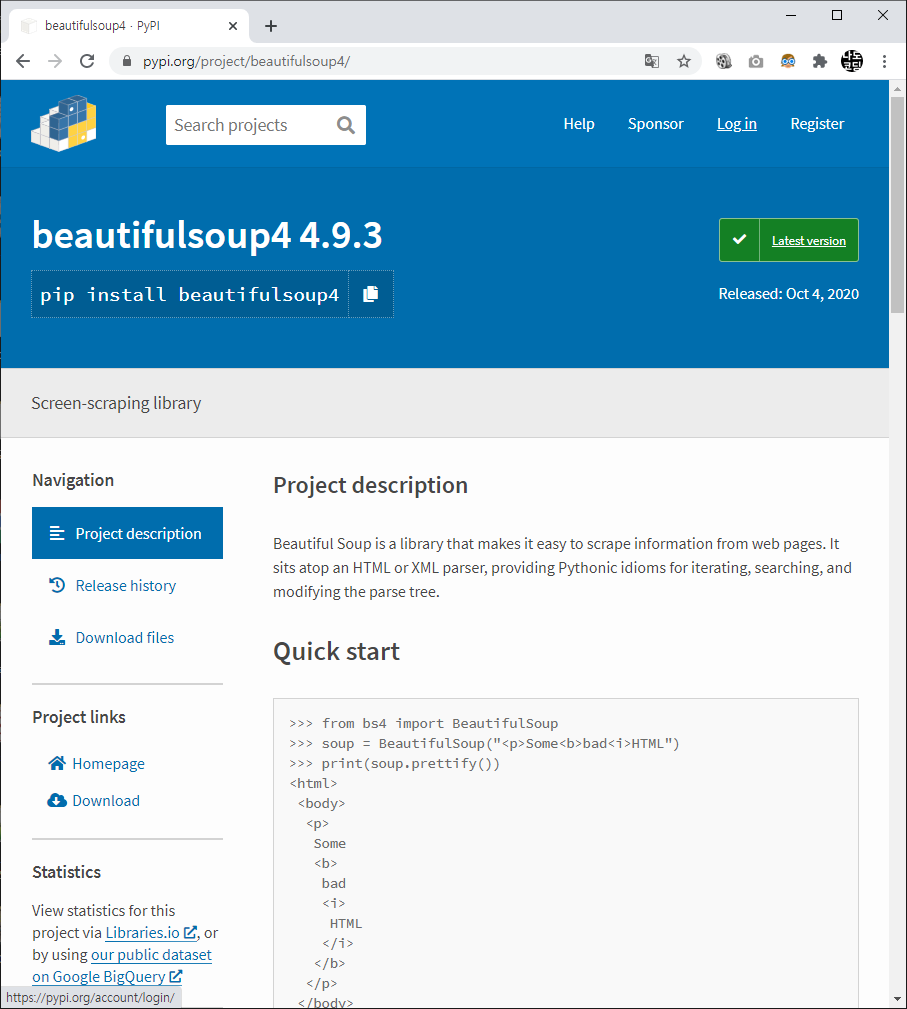907x1009 pixels.
Task: Click the Release history clock icon
Action: click(x=57, y=585)
